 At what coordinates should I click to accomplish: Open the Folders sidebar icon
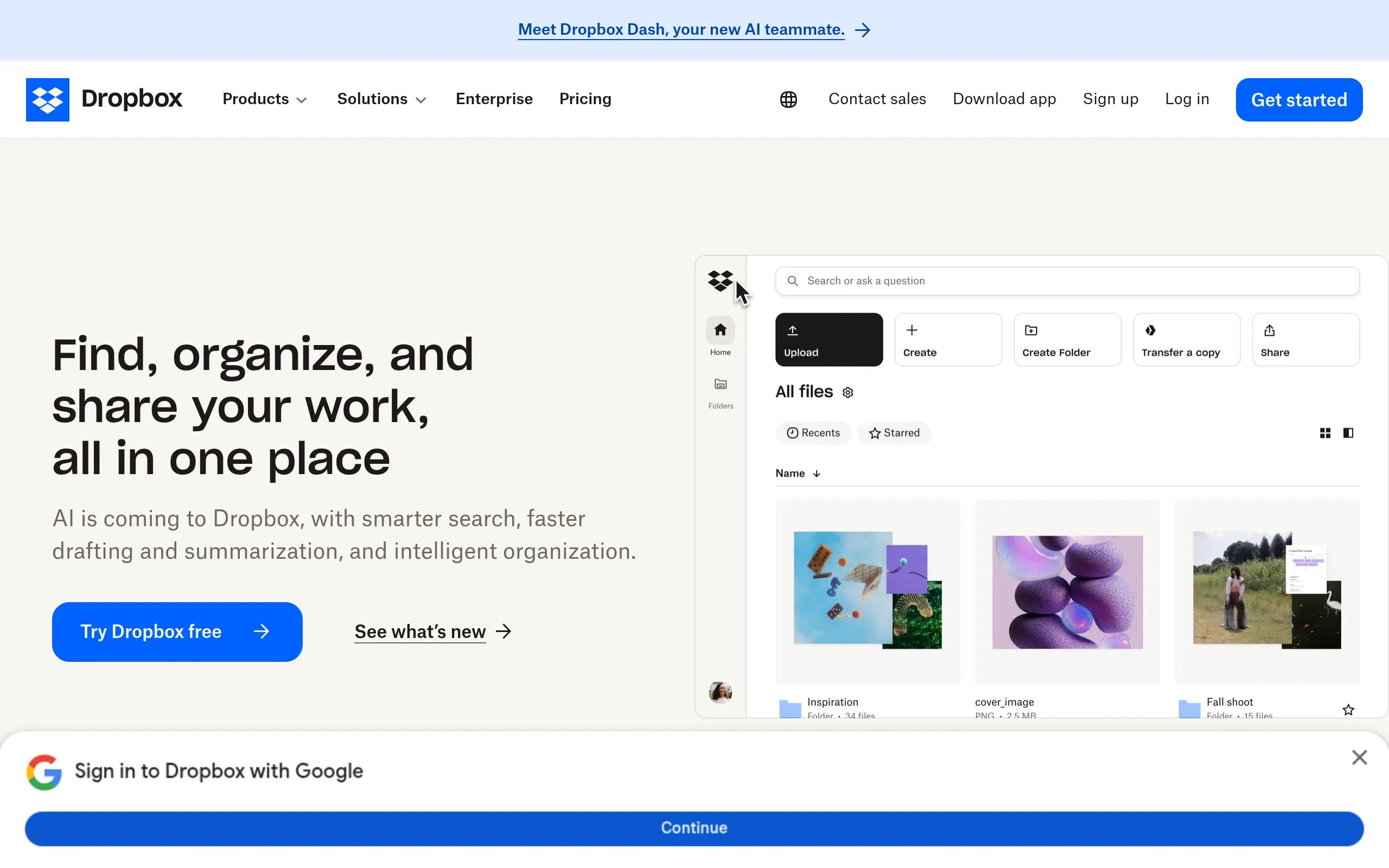(x=720, y=384)
